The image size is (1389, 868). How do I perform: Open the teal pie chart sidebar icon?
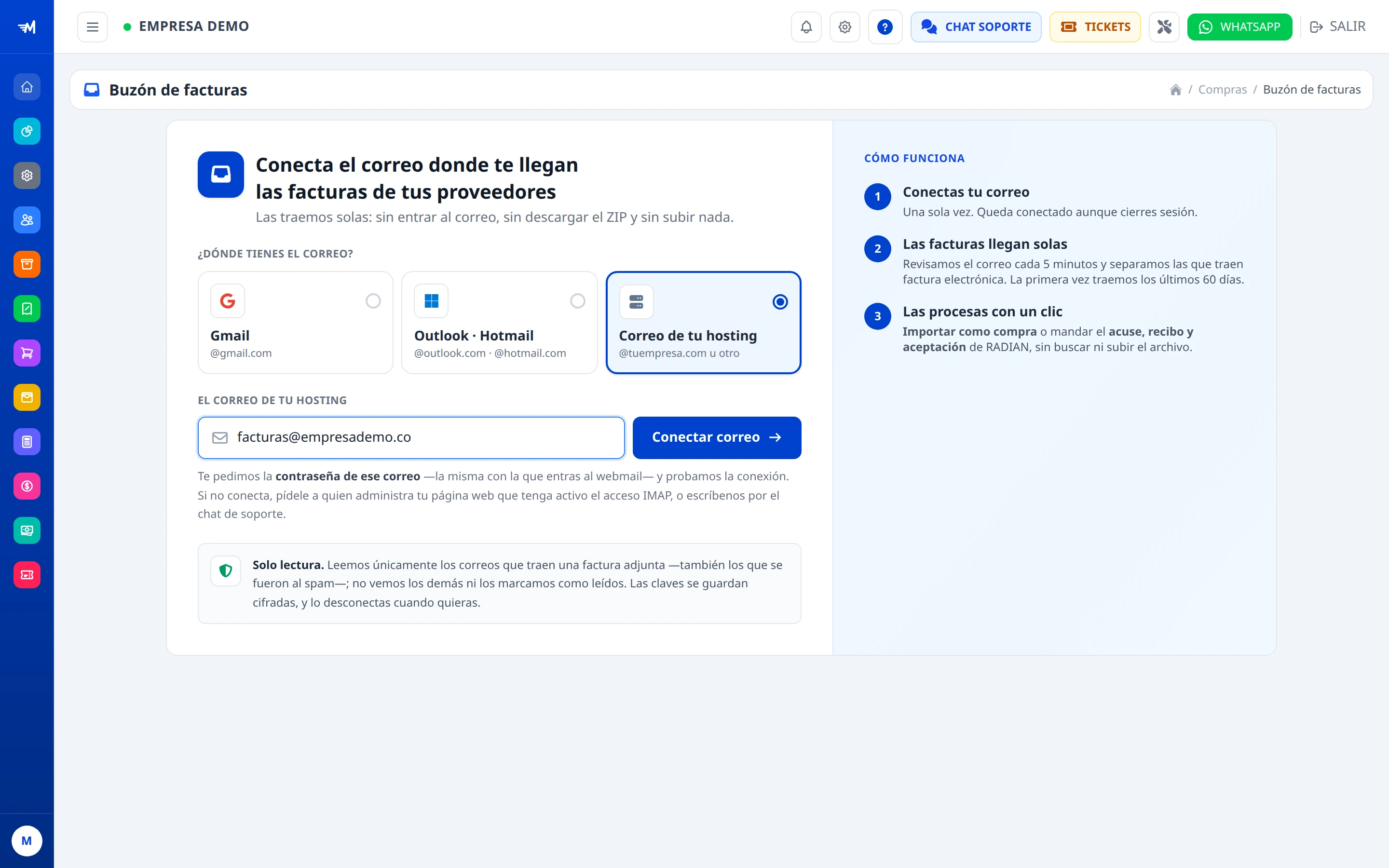click(27, 132)
